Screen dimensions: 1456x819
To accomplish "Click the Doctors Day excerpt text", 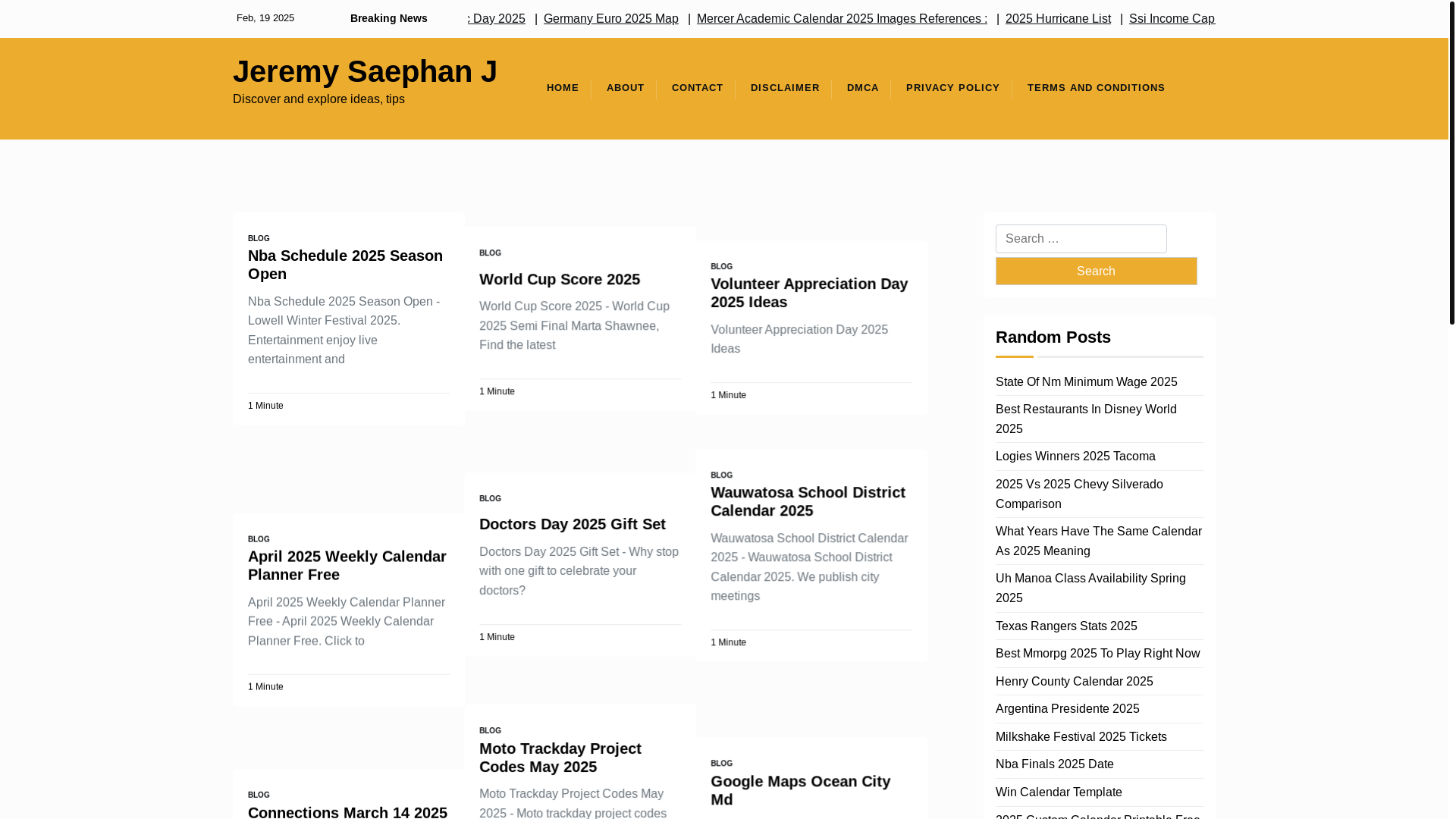I will (579, 571).
